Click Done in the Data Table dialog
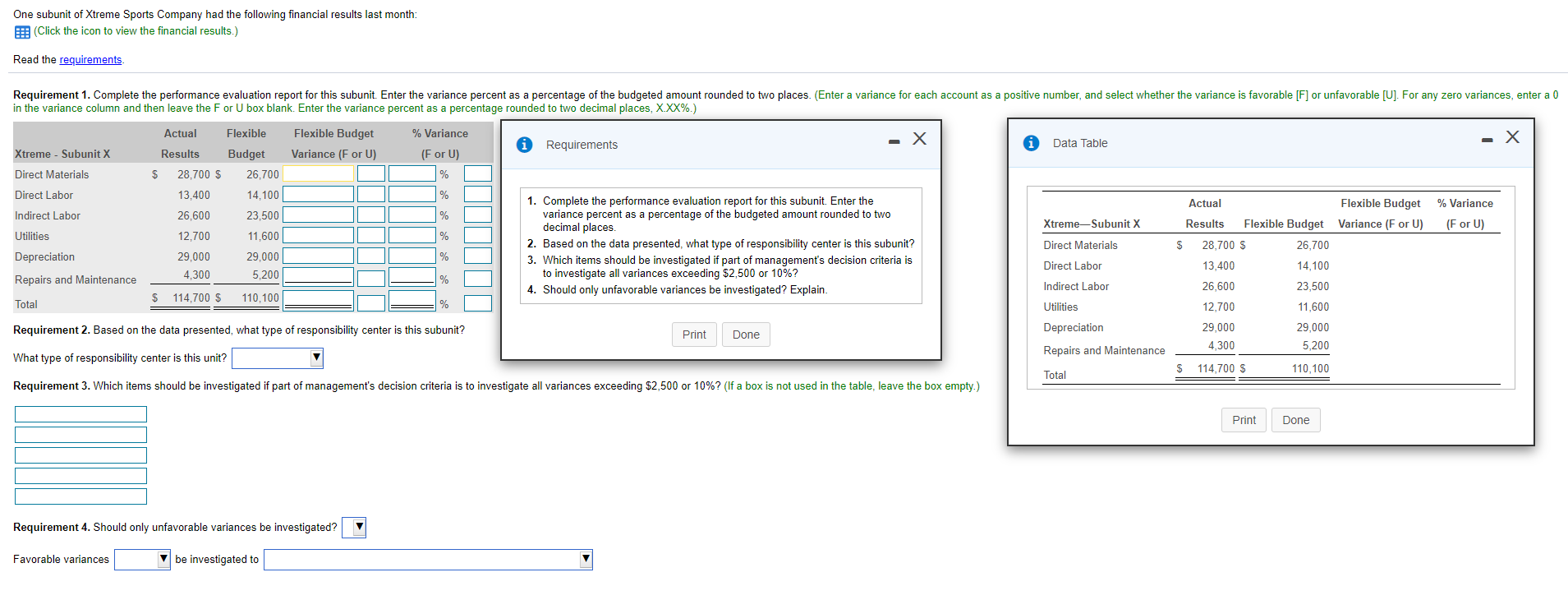The image size is (1568, 600). [x=1295, y=420]
